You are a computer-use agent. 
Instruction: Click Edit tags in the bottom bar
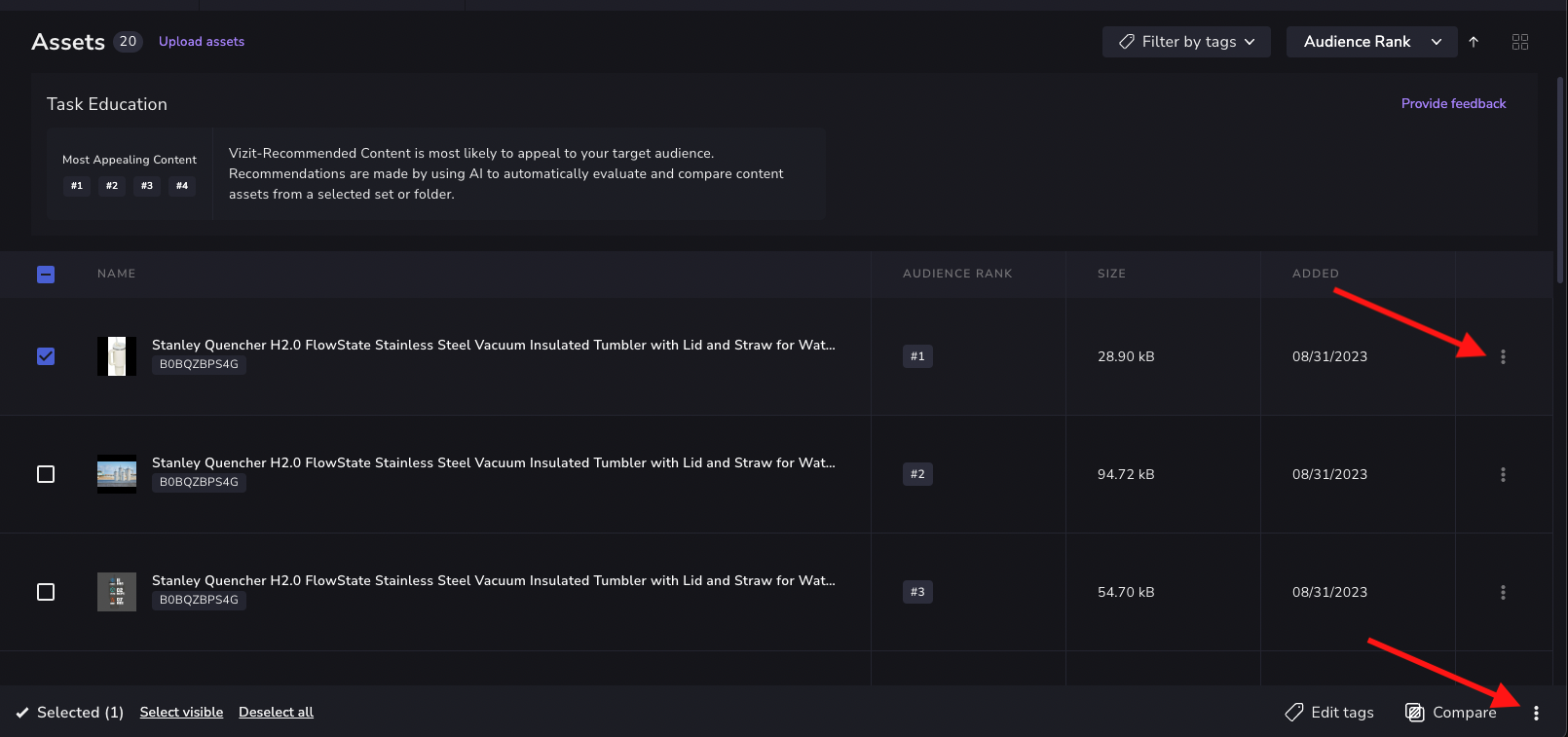point(1329,713)
